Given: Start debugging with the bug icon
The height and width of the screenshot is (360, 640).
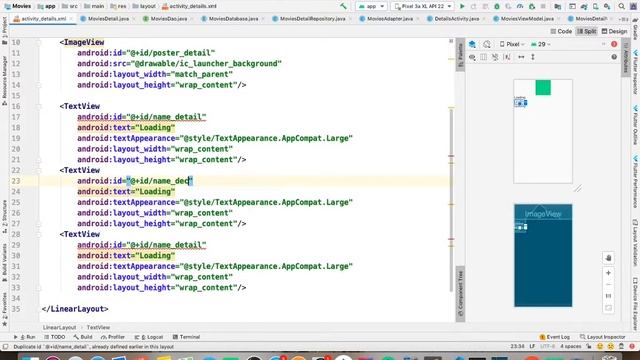Looking at the screenshot, I should tap(497, 6).
